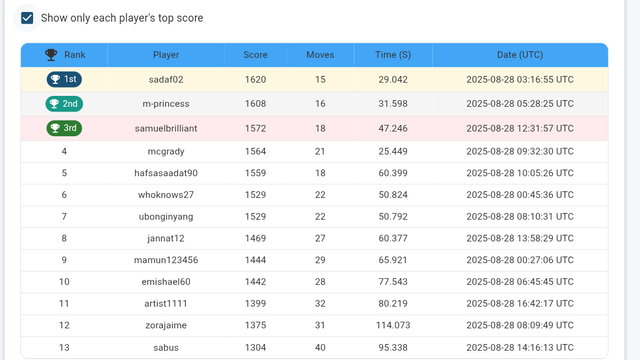Uncheck Show only each player's top score

tap(27, 18)
